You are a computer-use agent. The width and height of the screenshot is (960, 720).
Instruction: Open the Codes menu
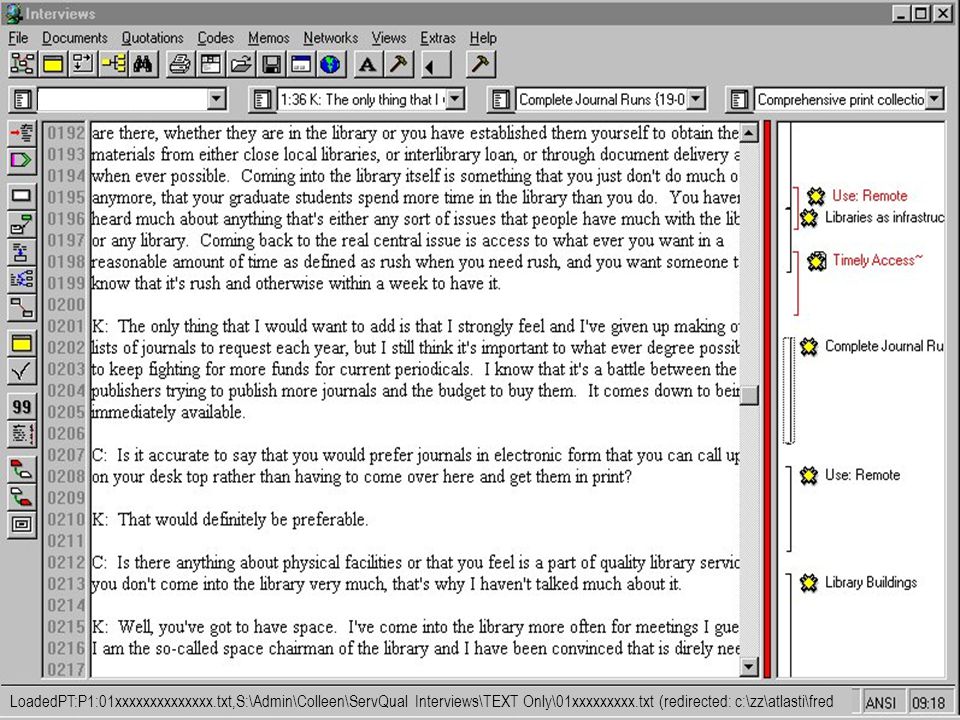[x=216, y=38]
